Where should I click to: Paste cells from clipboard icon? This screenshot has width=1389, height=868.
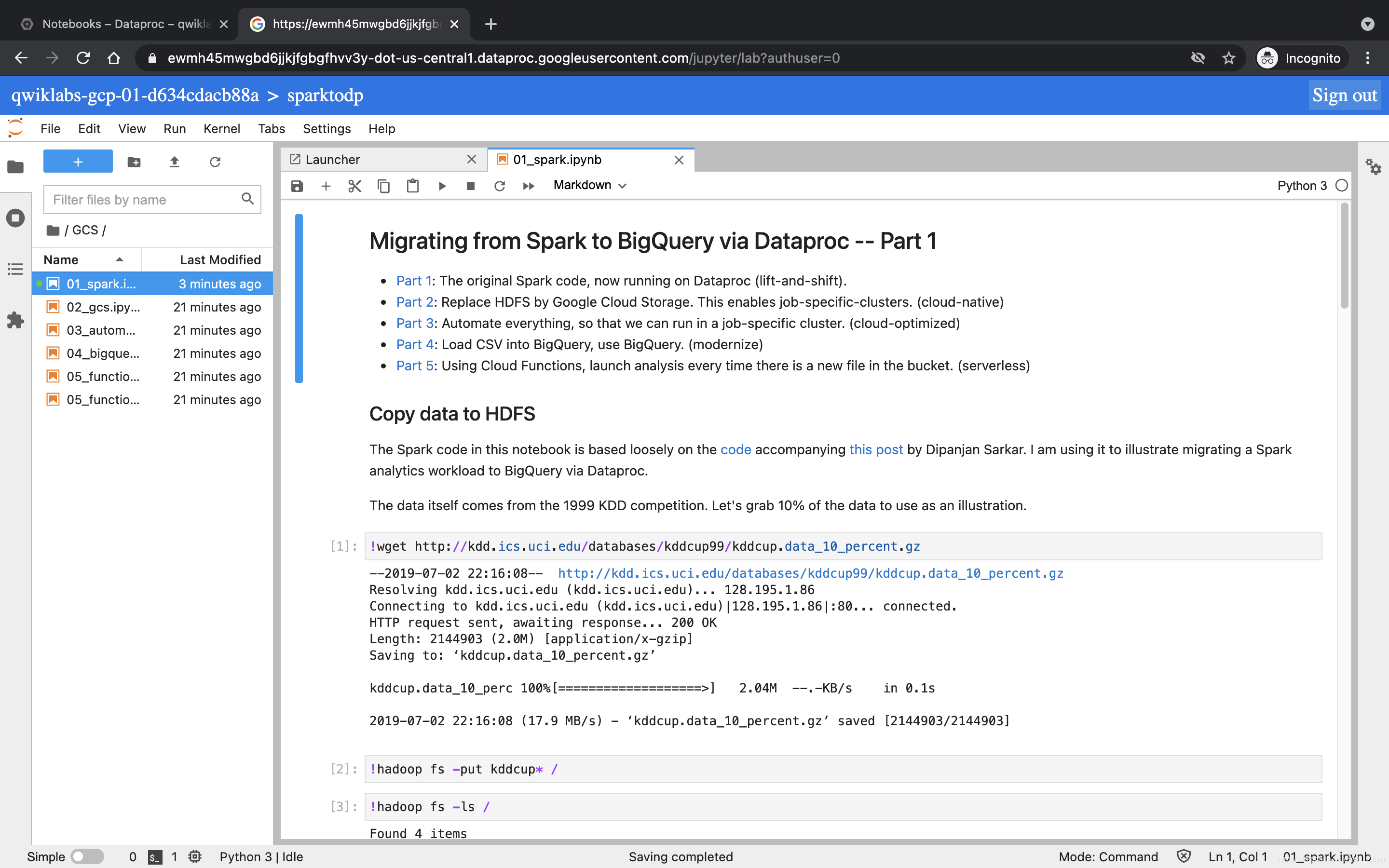pos(413,186)
